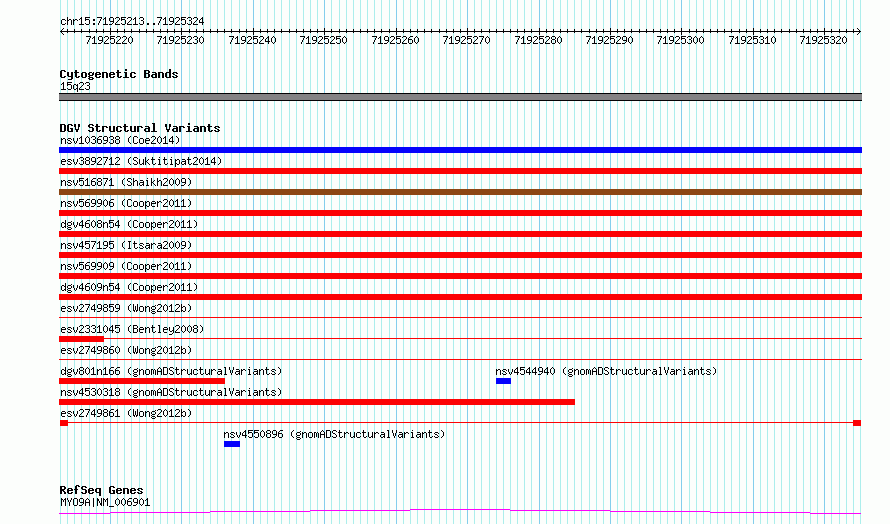The image size is (890, 524).
Task: Click ruler position 71925240
Action: (252, 40)
